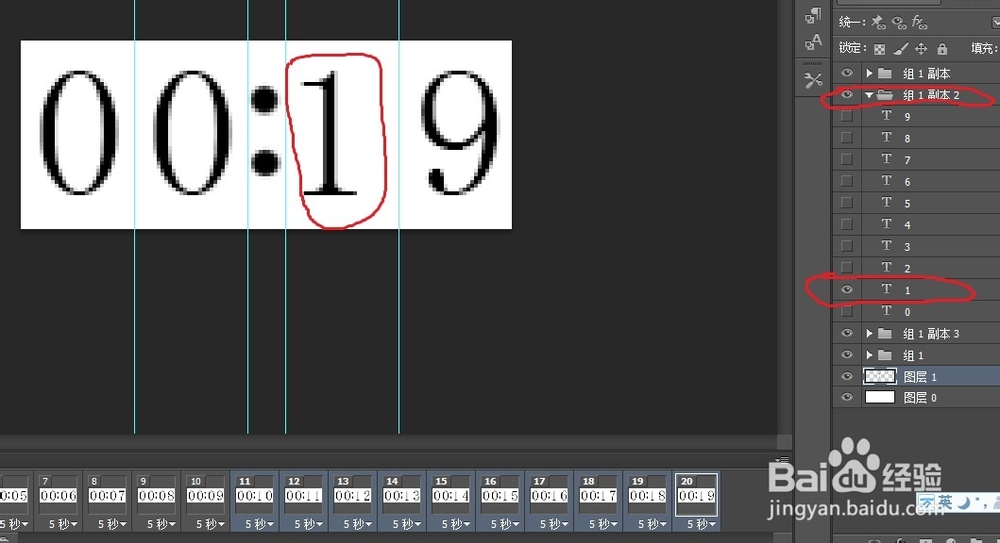
Task: Click the T icon of text layer 2
Action: click(x=886, y=267)
